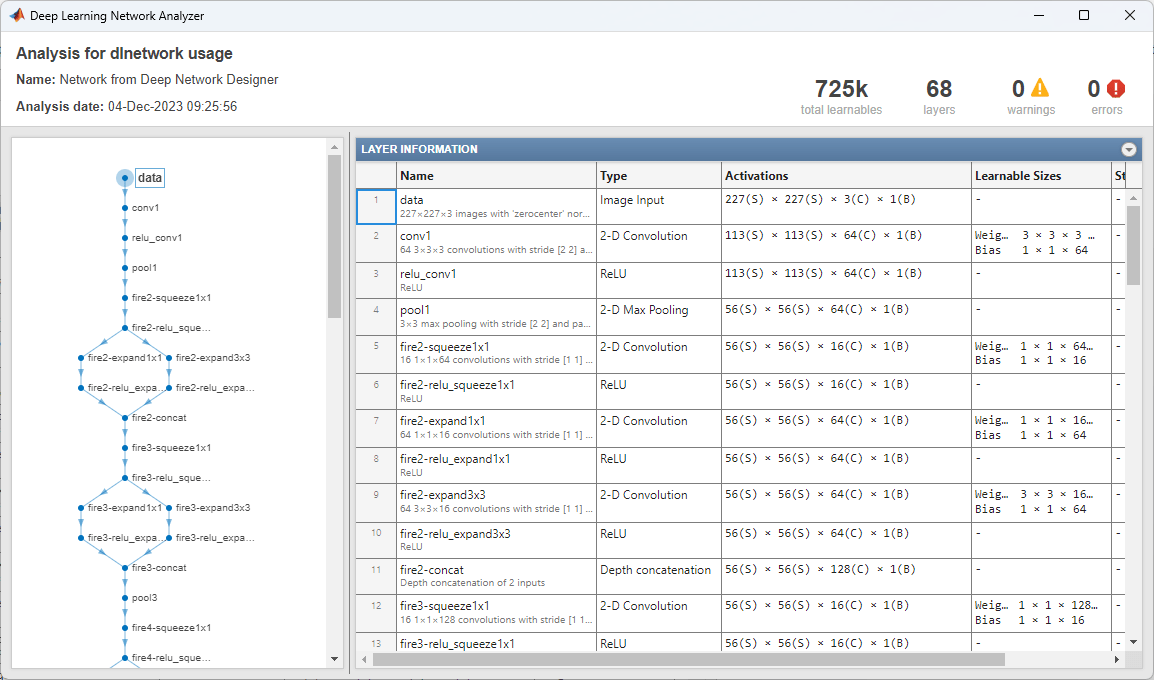Select row 11 fire2-concat in table
1154x680 pixels.
pyautogui.click(x=496, y=576)
